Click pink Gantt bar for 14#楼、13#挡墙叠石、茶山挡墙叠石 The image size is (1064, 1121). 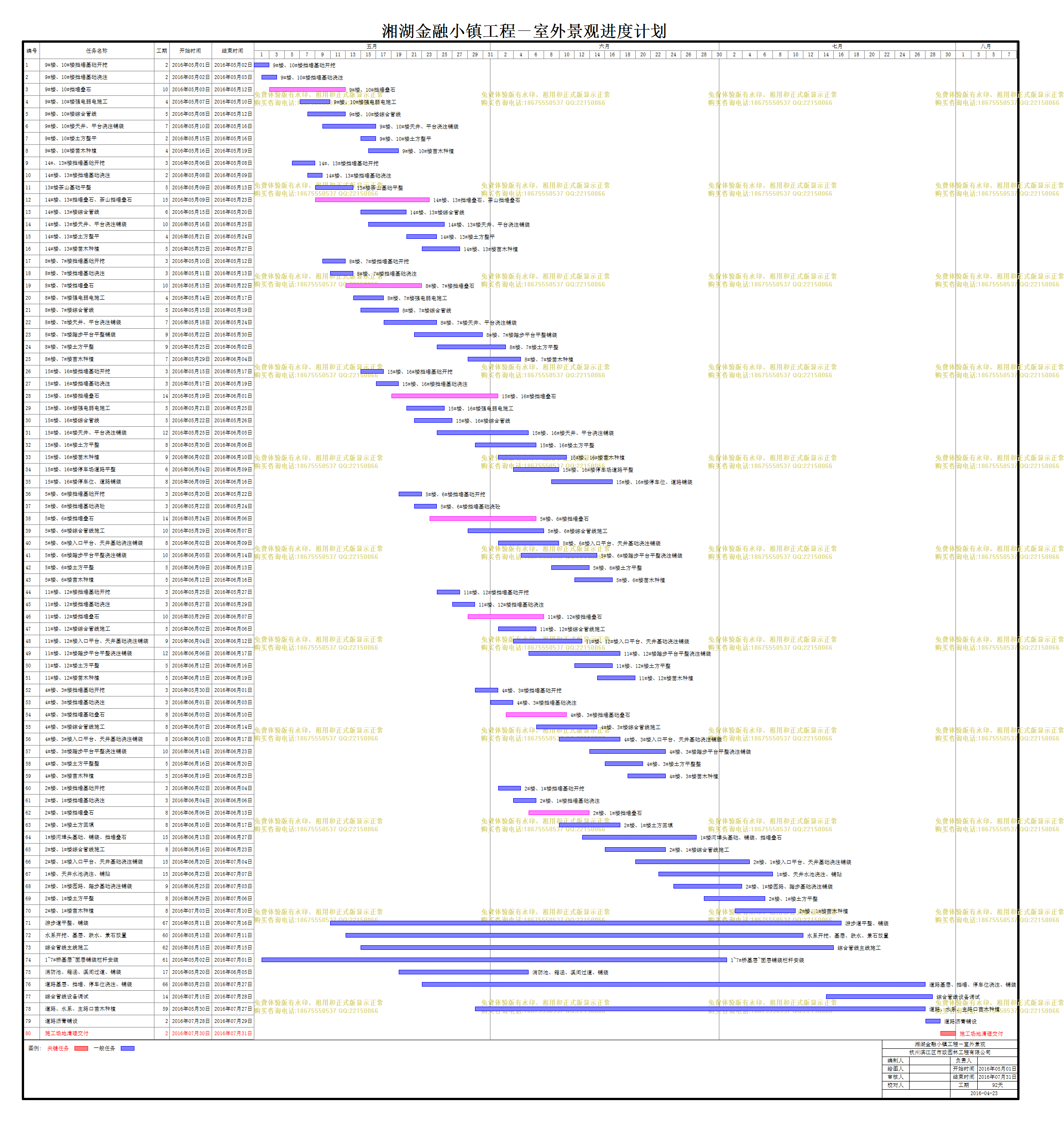pos(372,200)
